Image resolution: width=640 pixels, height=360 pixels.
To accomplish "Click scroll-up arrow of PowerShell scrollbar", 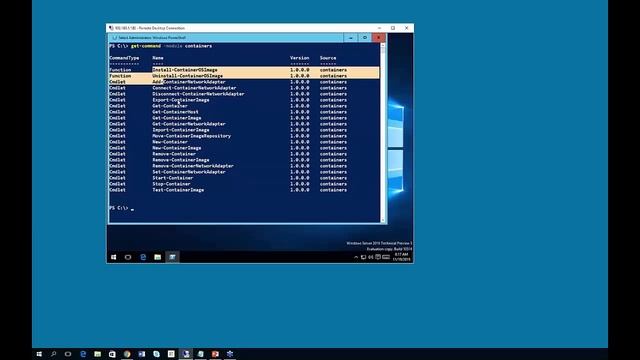I will [383, 45].
